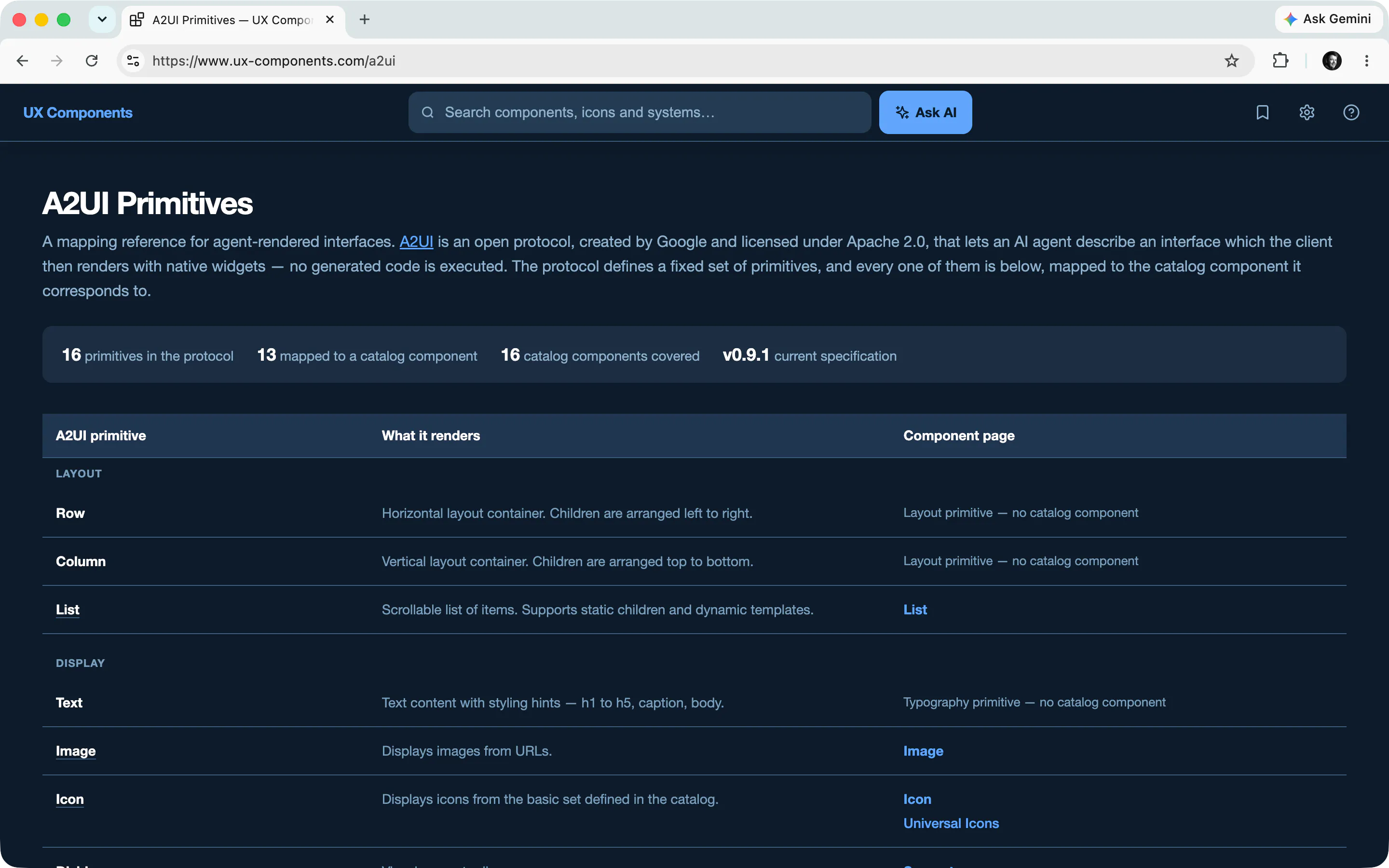
Task: Click the DISPLAY section label
Action: [81, 663]
